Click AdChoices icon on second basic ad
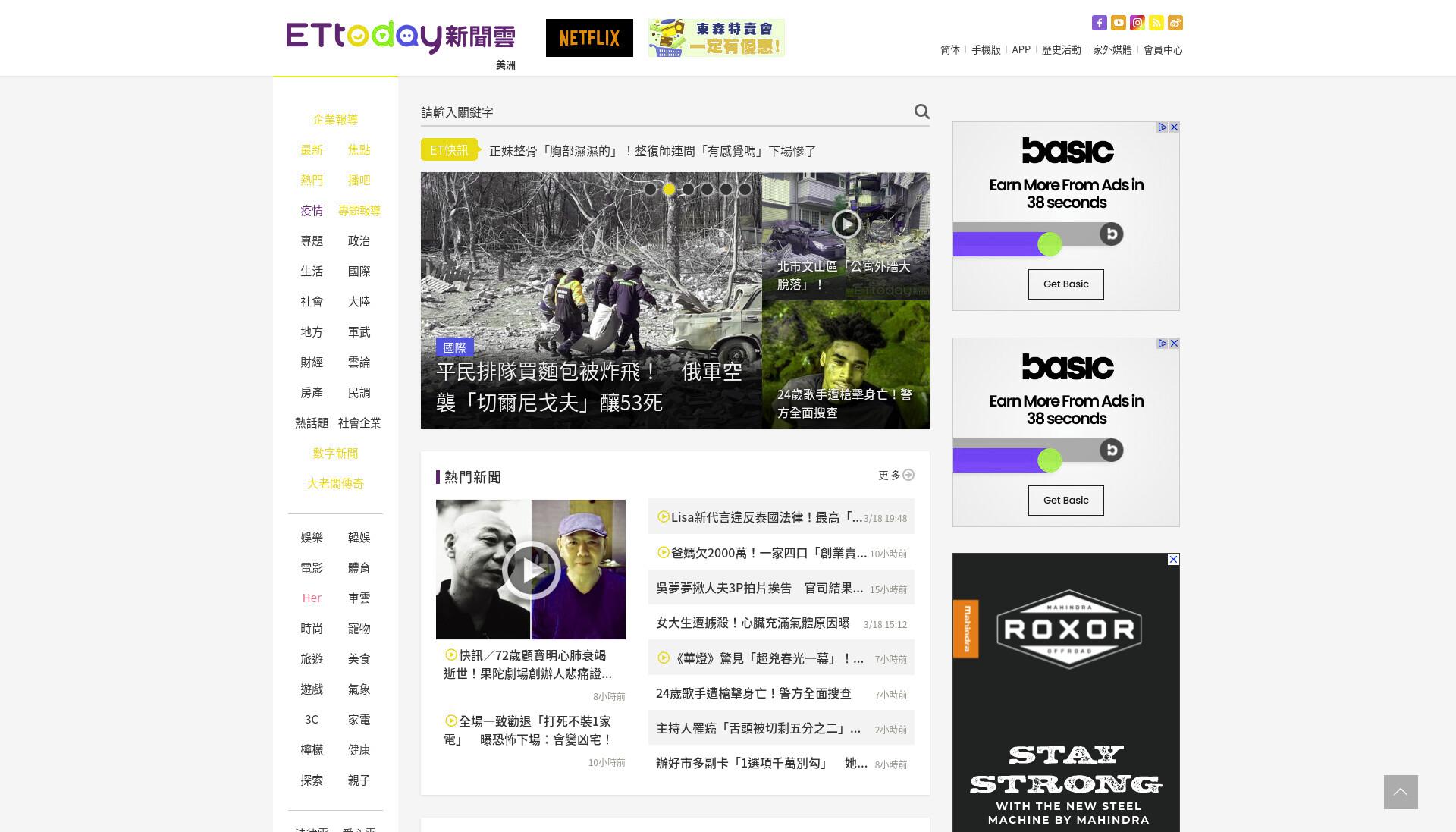Viewport: 1456px width, 832px height. tap(1162, 344)
